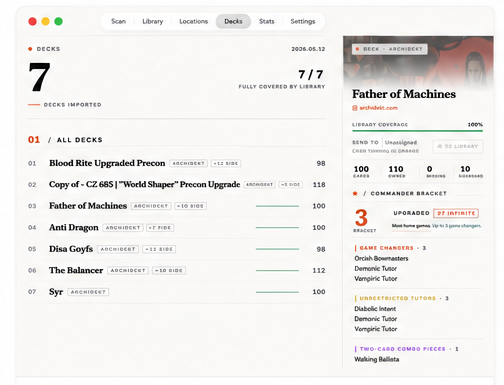Click Archidekt tag on World Shaper row

[259, 185]
